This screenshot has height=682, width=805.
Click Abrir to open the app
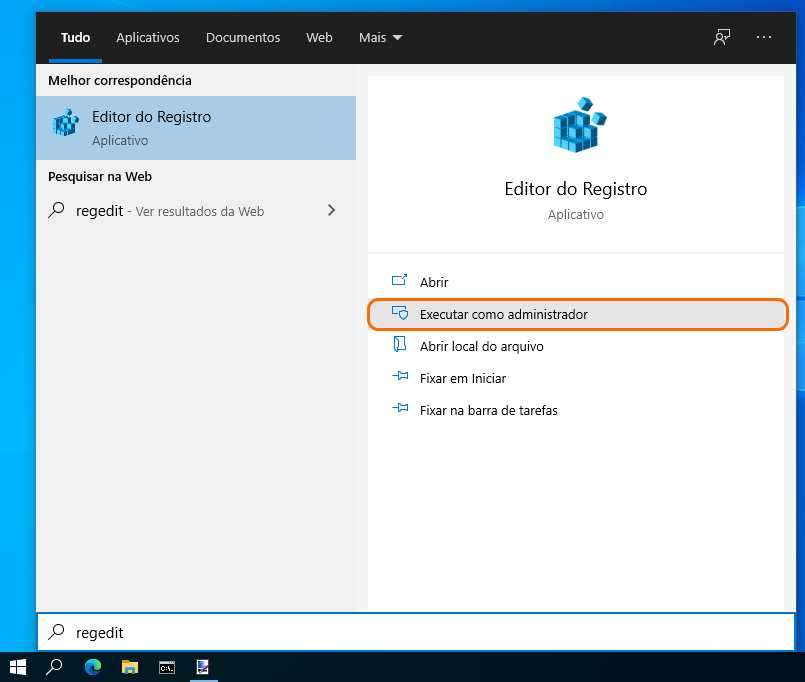(576, 282)
